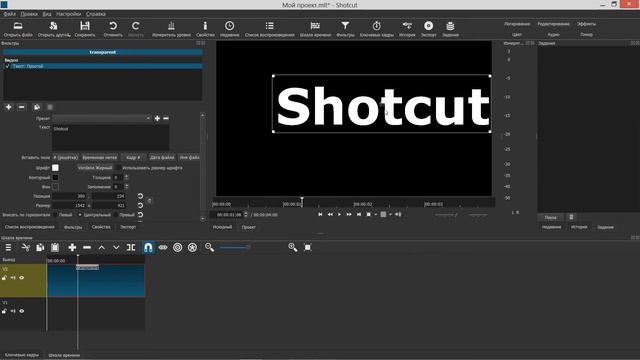Image resolution: width=640 pixels, height=360 pixels.
Task: Hide track V2 with eye icon
Action: pyautogui.click(x=22, y=278)
